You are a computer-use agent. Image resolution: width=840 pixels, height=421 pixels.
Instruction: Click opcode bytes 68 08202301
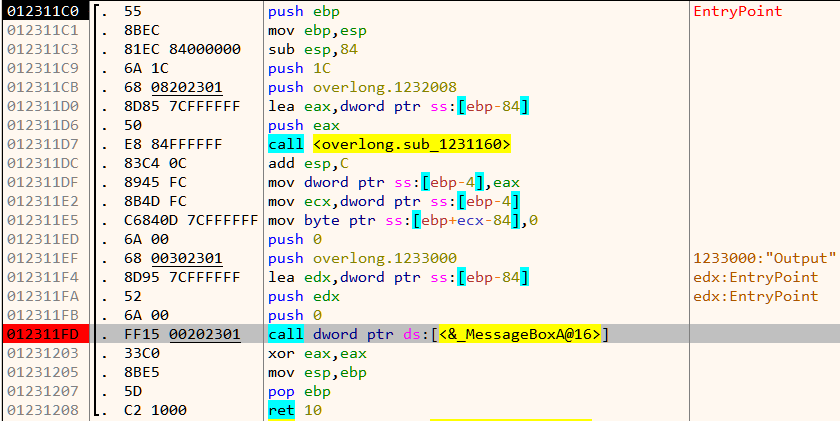tap(173, 87)
